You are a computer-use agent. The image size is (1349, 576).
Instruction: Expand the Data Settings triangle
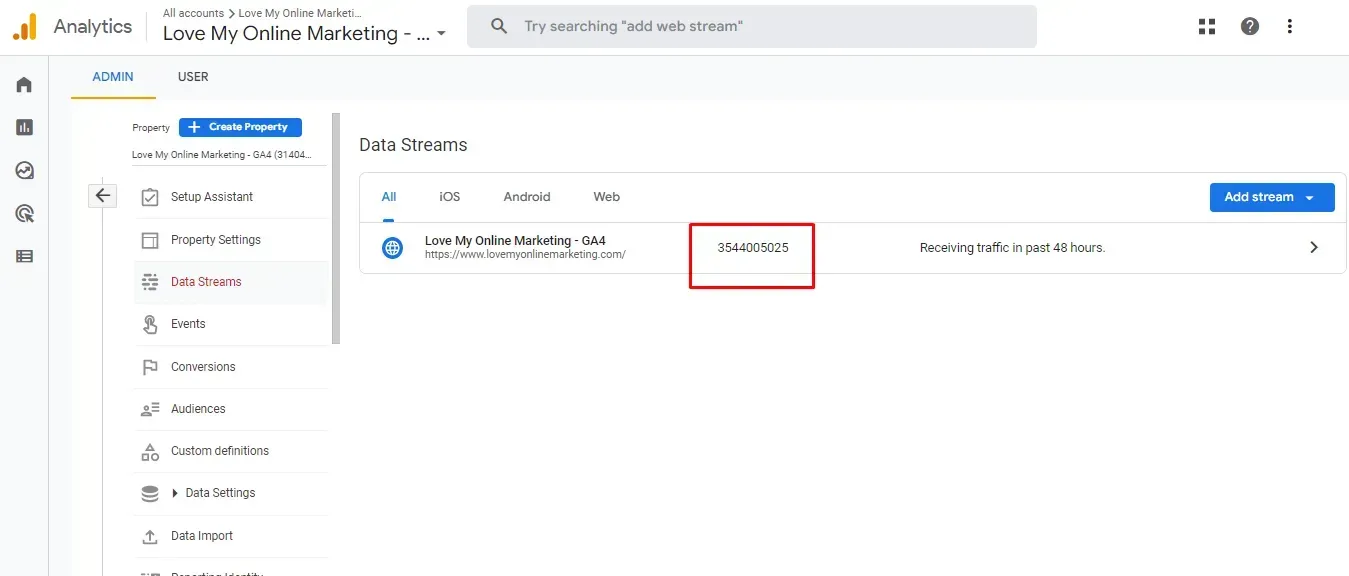point(175,493)
